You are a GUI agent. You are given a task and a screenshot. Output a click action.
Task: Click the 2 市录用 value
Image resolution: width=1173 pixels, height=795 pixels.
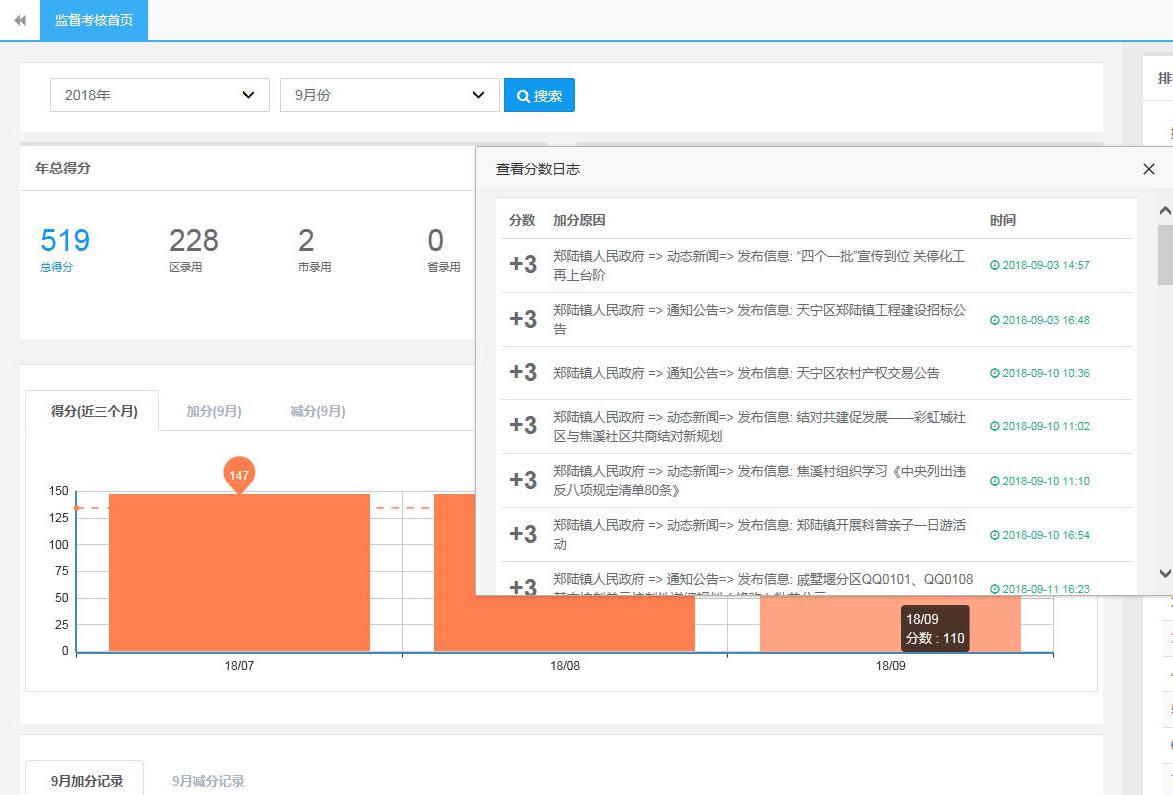[x=306, y=241]
